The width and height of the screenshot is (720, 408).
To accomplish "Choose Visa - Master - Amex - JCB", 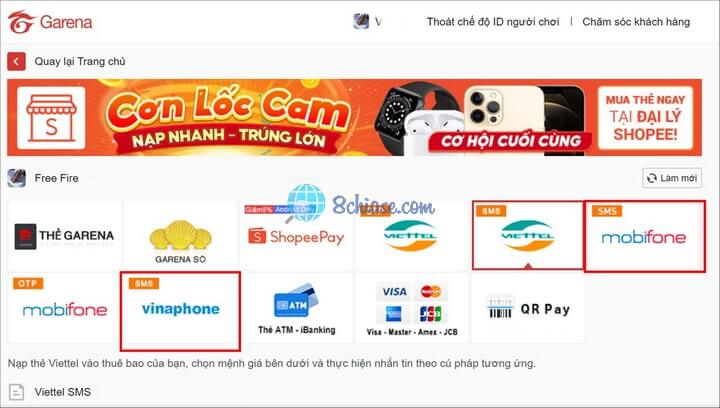I will pyautogui.click(x=411, y=308).
